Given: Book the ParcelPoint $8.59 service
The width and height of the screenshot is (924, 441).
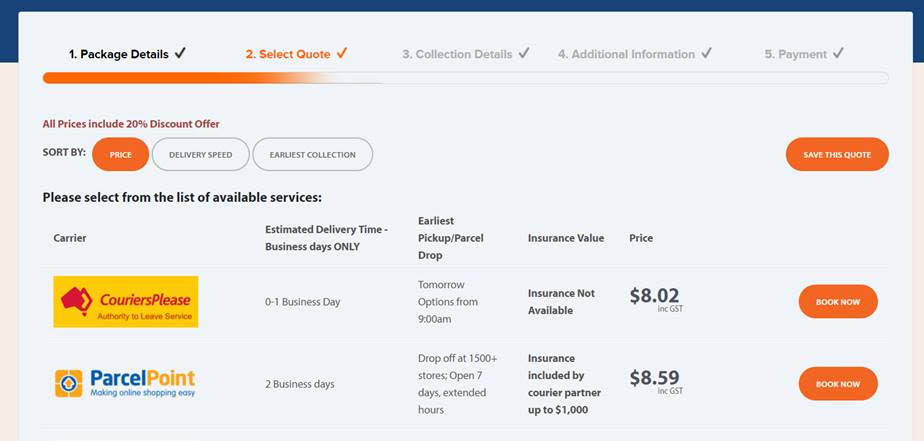Looking at the screenshot, I should pyautogui.click(x=838, y=384).
